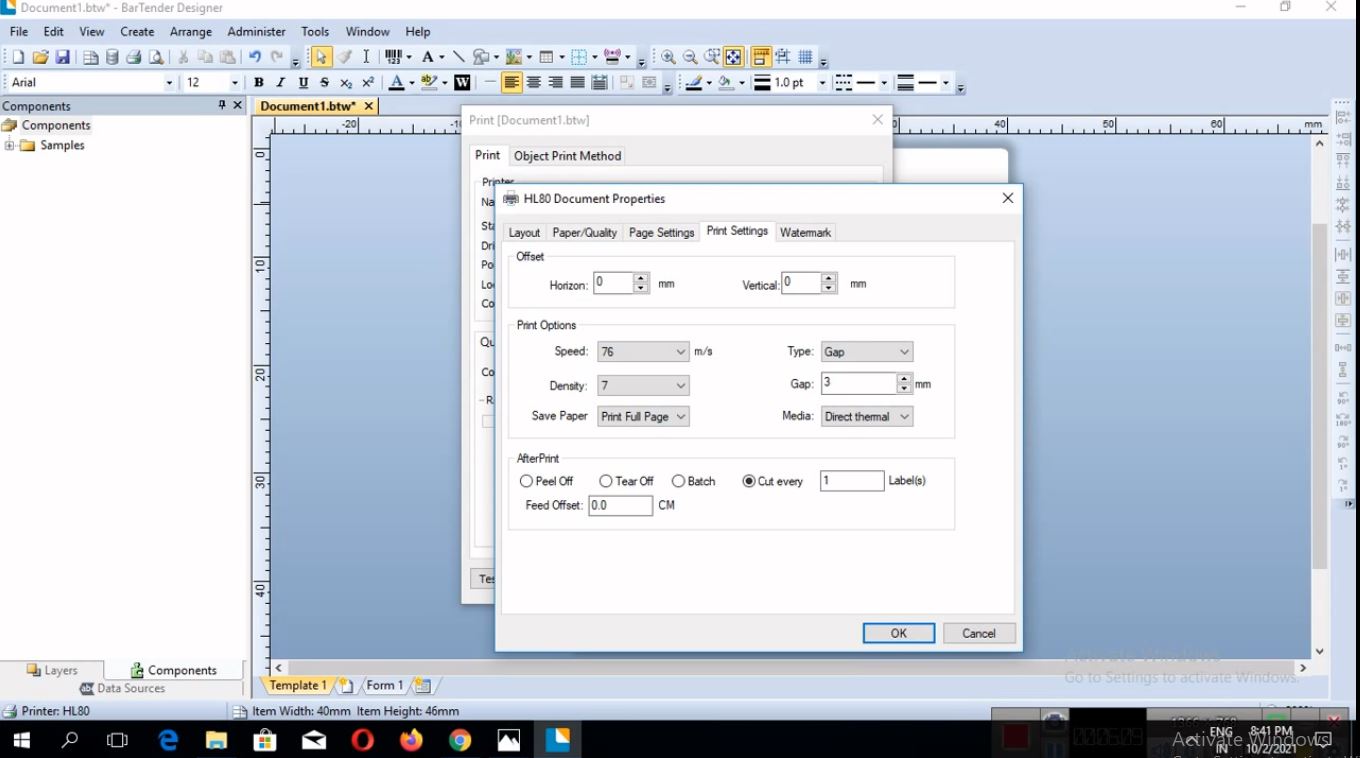Open the Density dropdown showing 7

coord(643,385)
